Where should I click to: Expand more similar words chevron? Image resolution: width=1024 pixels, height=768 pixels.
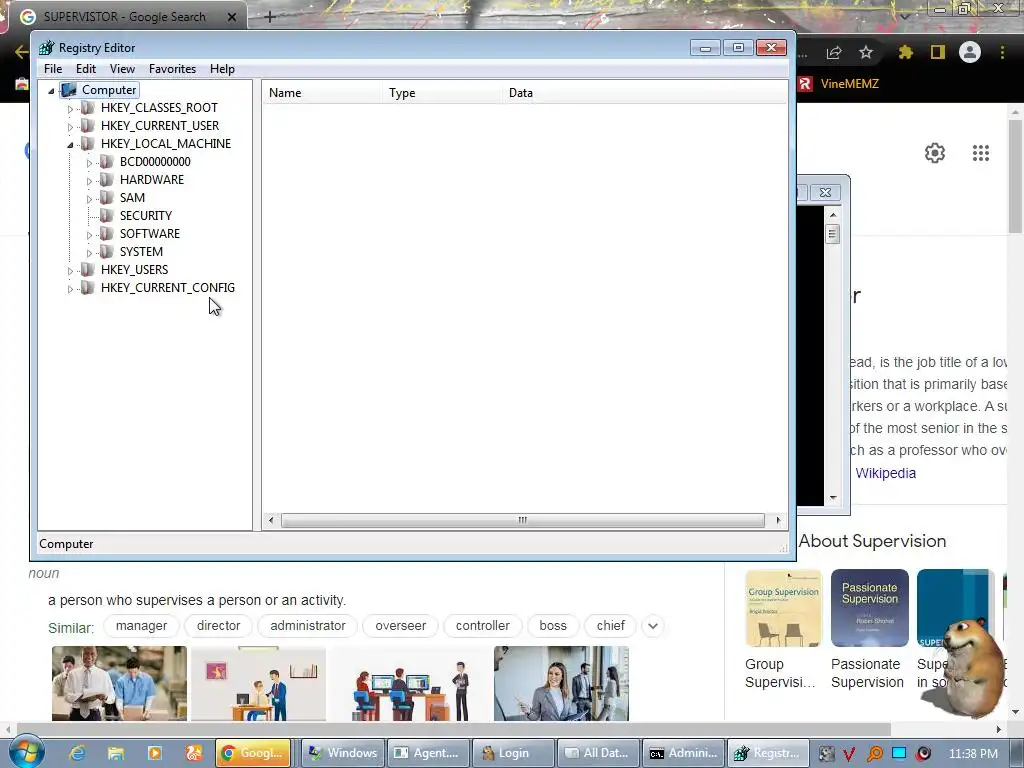[x=652, y=626]
